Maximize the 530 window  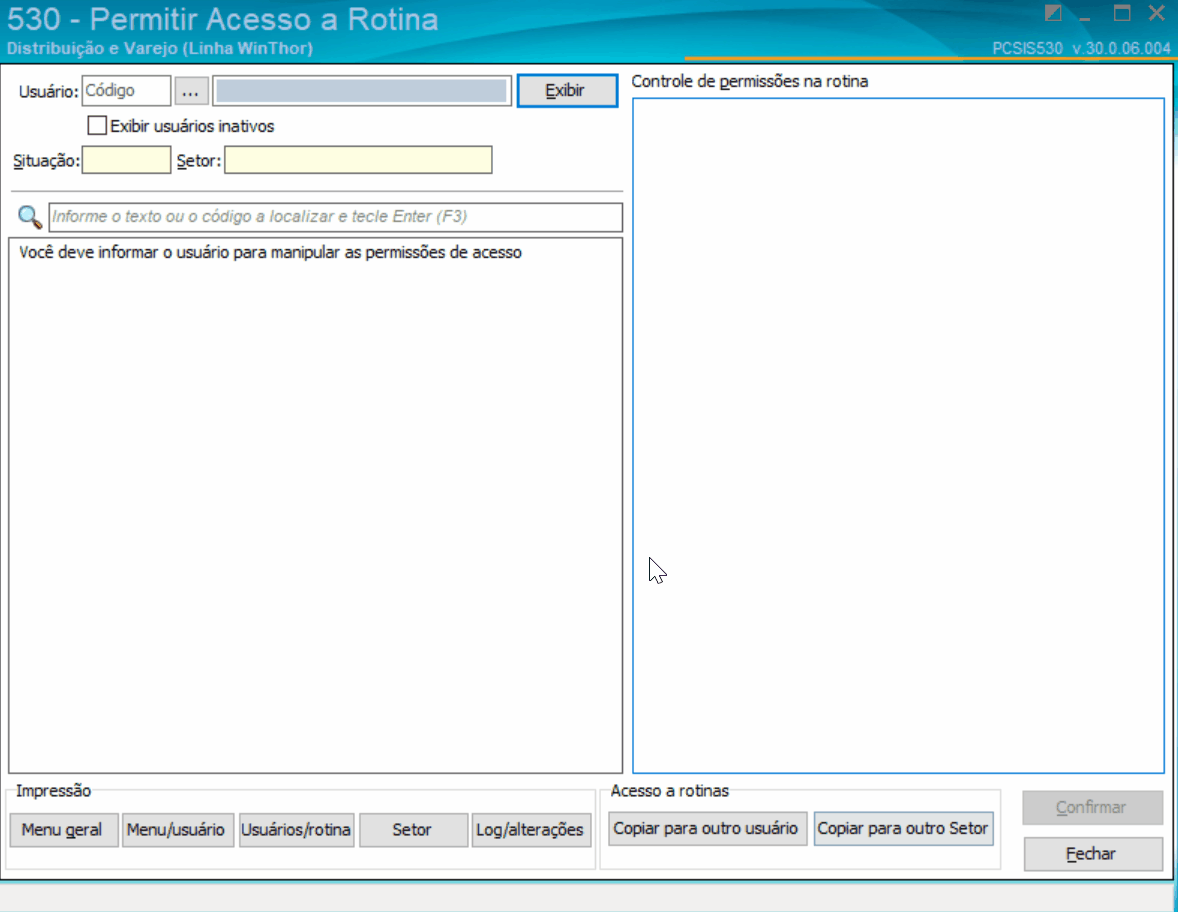pyautogui.click(x=1122, y=13)
